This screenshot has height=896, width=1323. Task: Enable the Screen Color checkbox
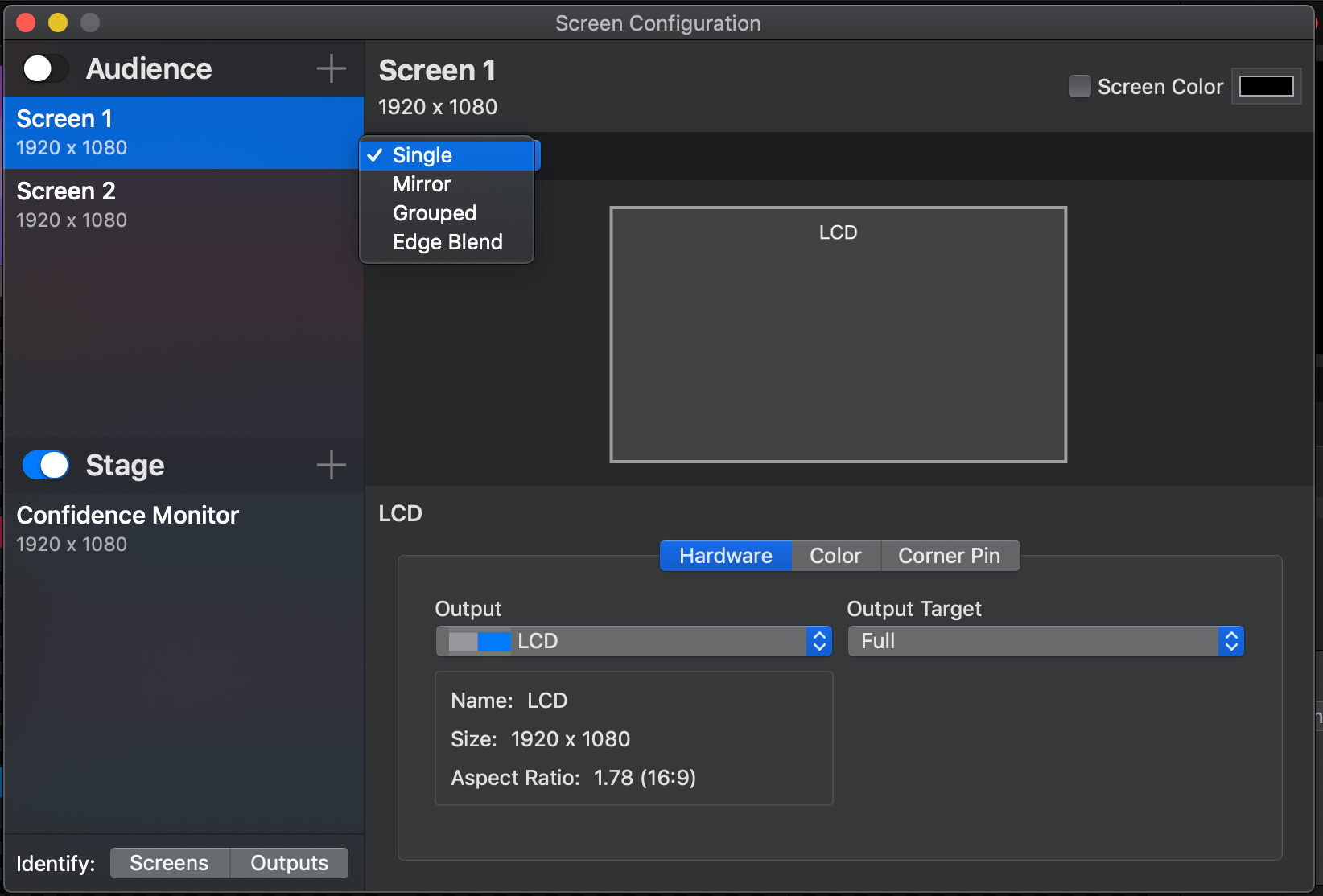pyautogui.click(x=1080, y=86)
